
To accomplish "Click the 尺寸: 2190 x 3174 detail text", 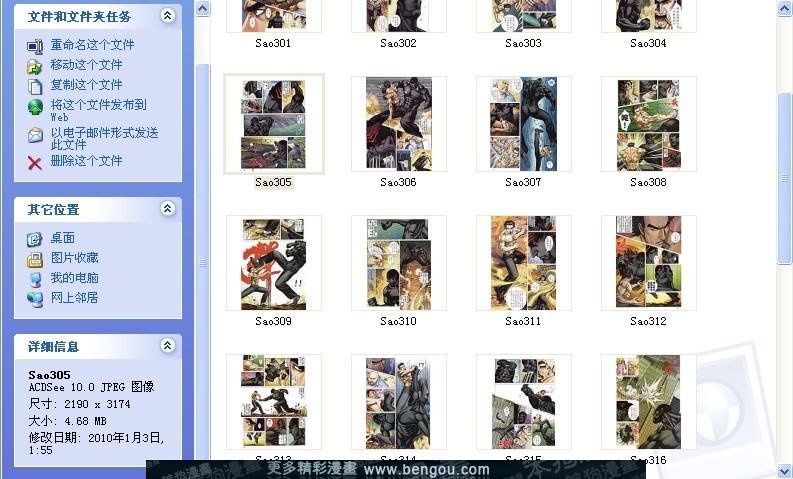I will pos(79,404).
